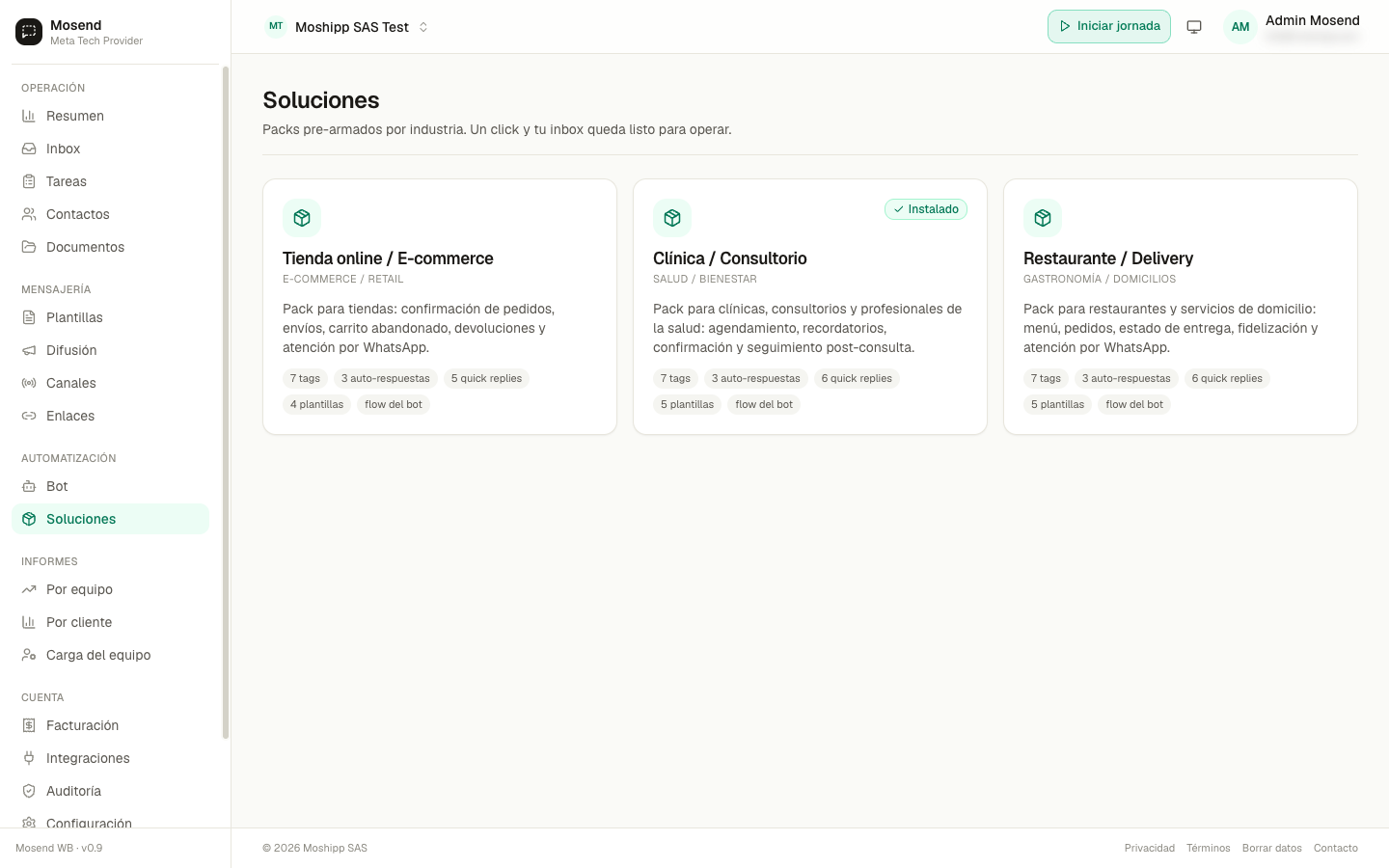This screenshot has height=868, width=1389.
Task: Expand the Moshipp SAS Test workspace selector
Action: coord(347,27)
